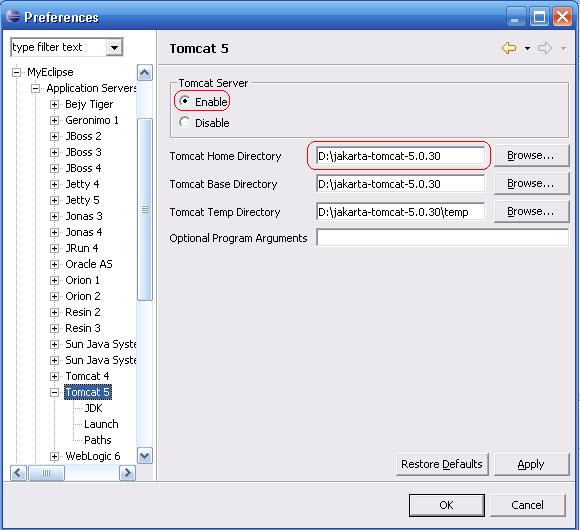
Task: Click the Eclipse icon in title bar
Action: pos(13,16)
